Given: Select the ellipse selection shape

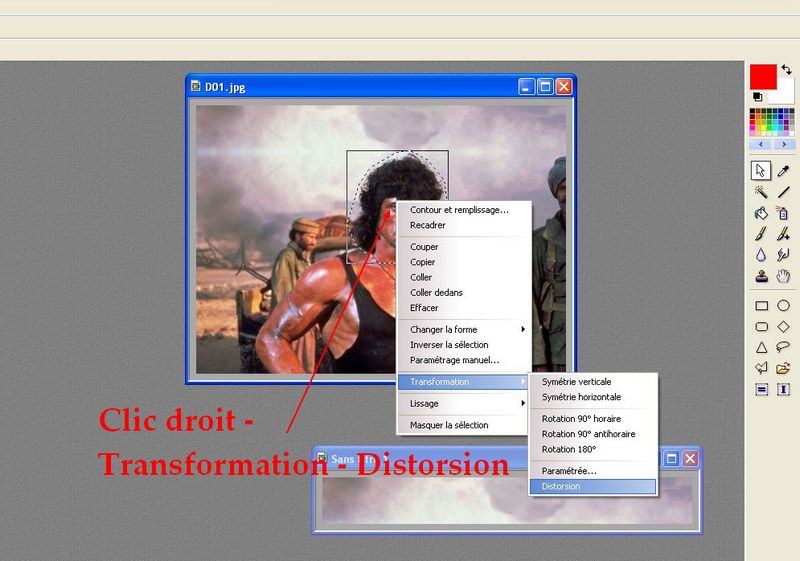Looking at the screenshot, I should tap(784, 305).
